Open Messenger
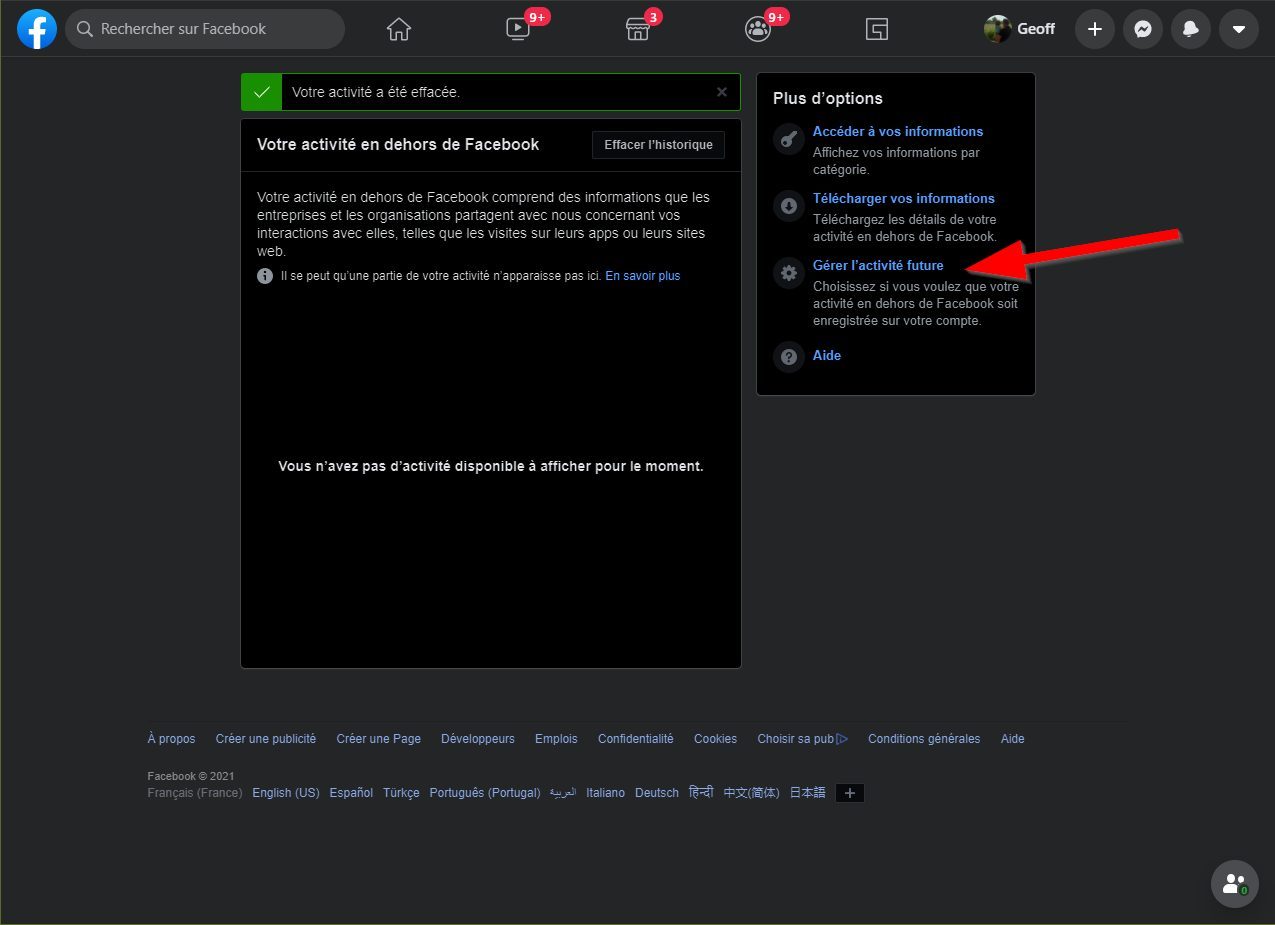This screenshot has width=1275, height=925. (x=1143, y=29)
